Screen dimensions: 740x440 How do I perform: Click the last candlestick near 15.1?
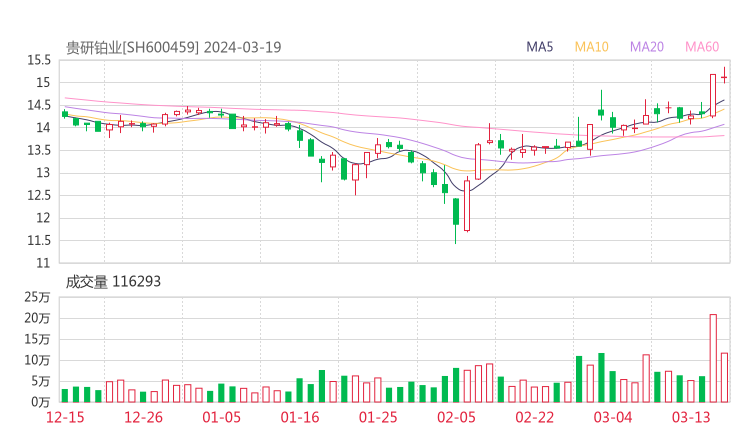point(724,76)
